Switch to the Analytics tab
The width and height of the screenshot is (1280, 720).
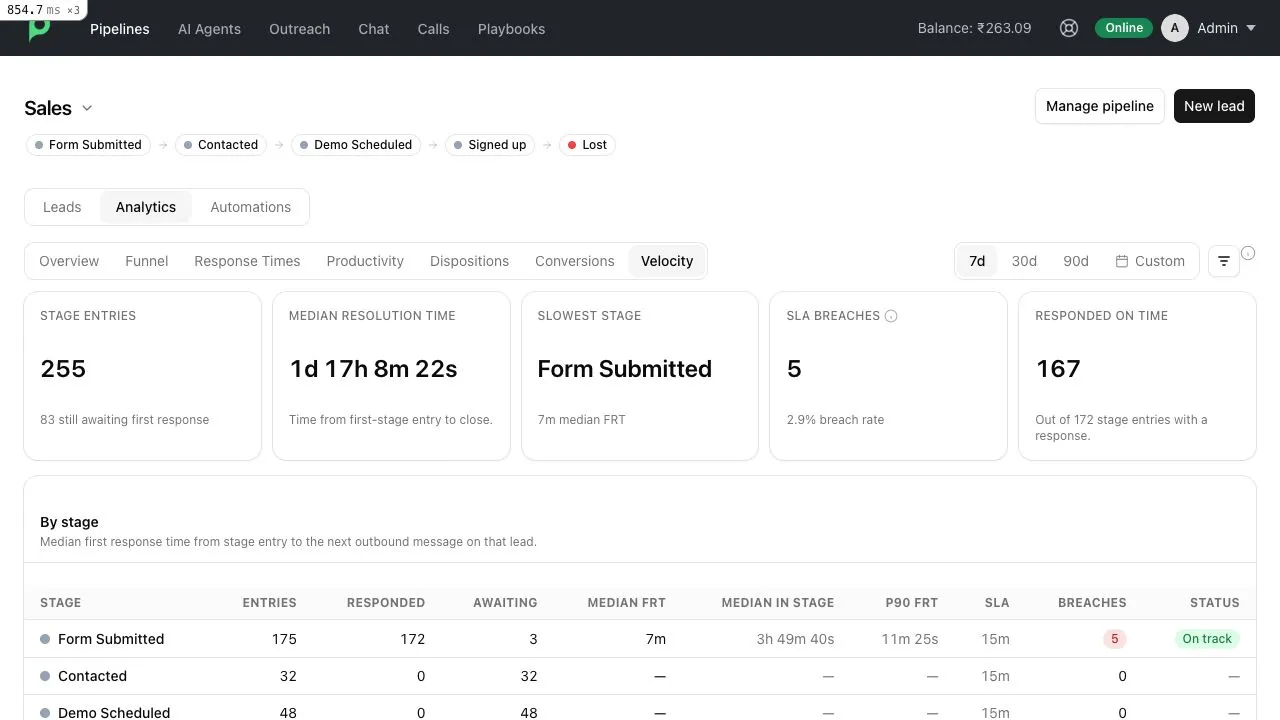point(146,207)
